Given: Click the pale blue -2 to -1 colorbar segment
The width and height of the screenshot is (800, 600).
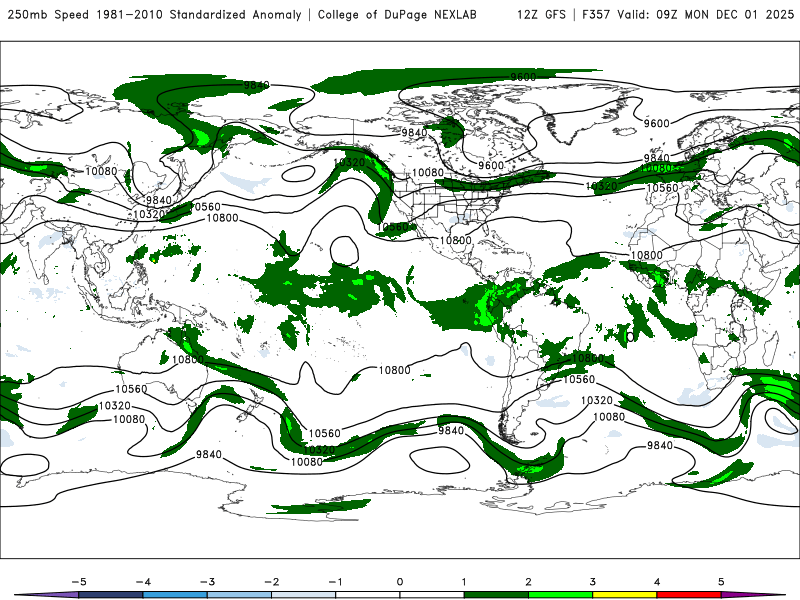Looking at the screenshot, I should click(x=304, y=595).
